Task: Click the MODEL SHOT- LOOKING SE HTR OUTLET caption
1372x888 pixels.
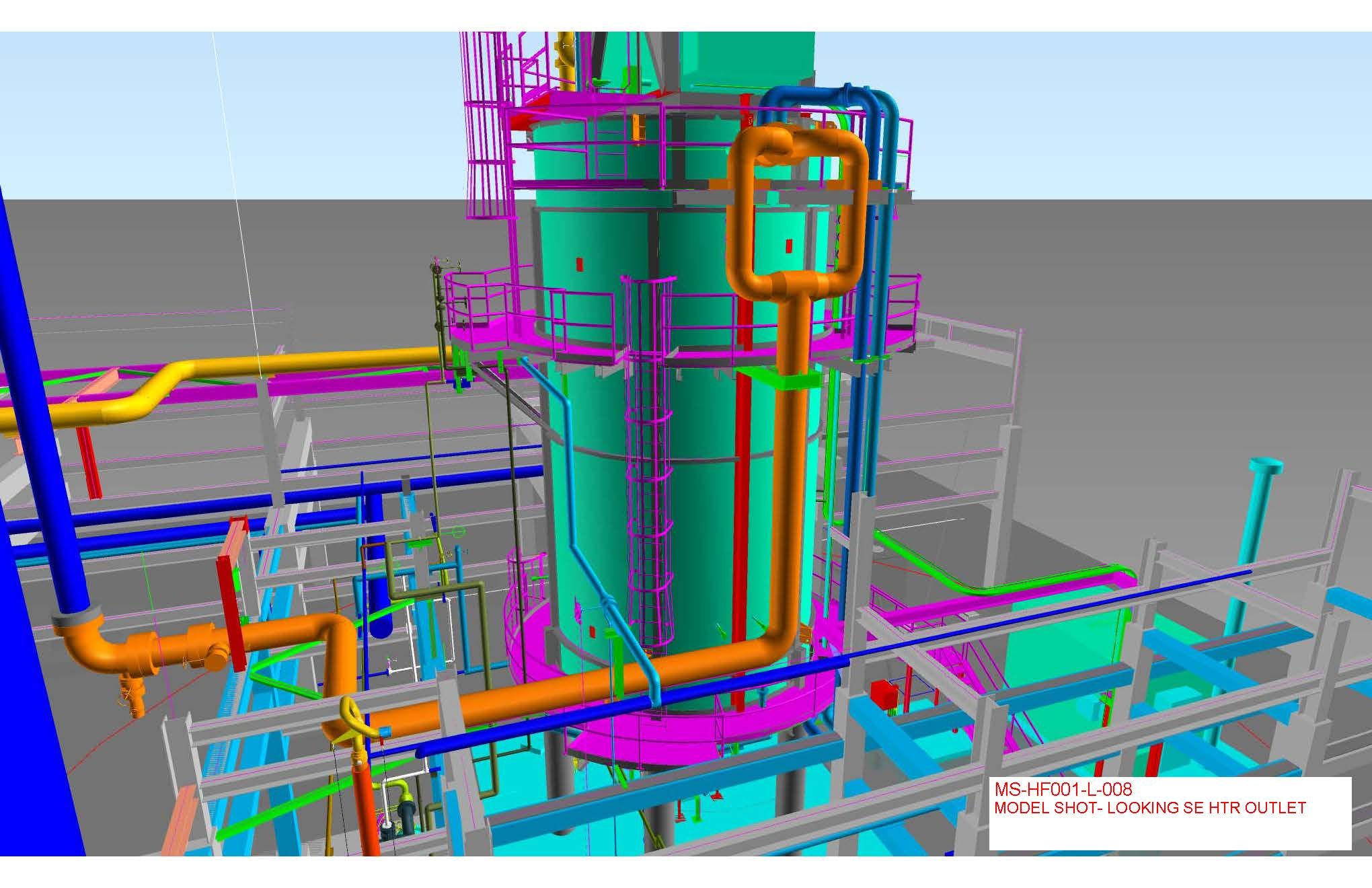Action: pos(1149,808)
